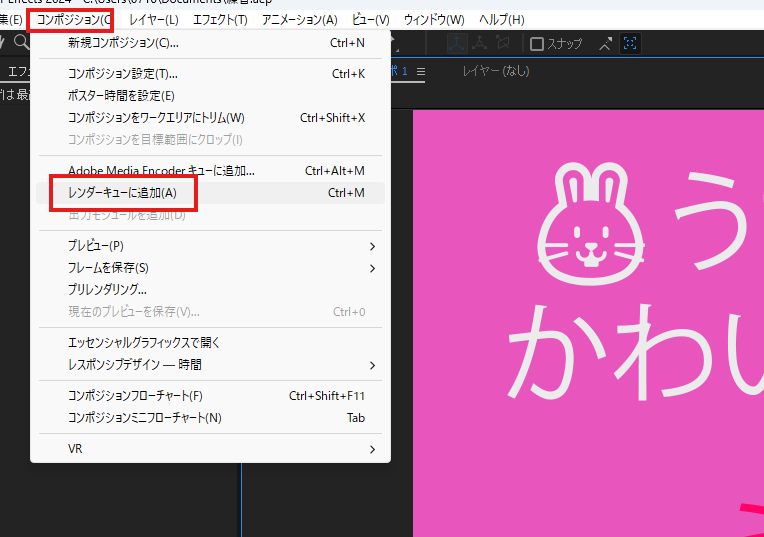Image resolution: width=764 pixels, height=537 pixels.
Task: Switch to the レイヤー (なし) tab
Action: 495,71
